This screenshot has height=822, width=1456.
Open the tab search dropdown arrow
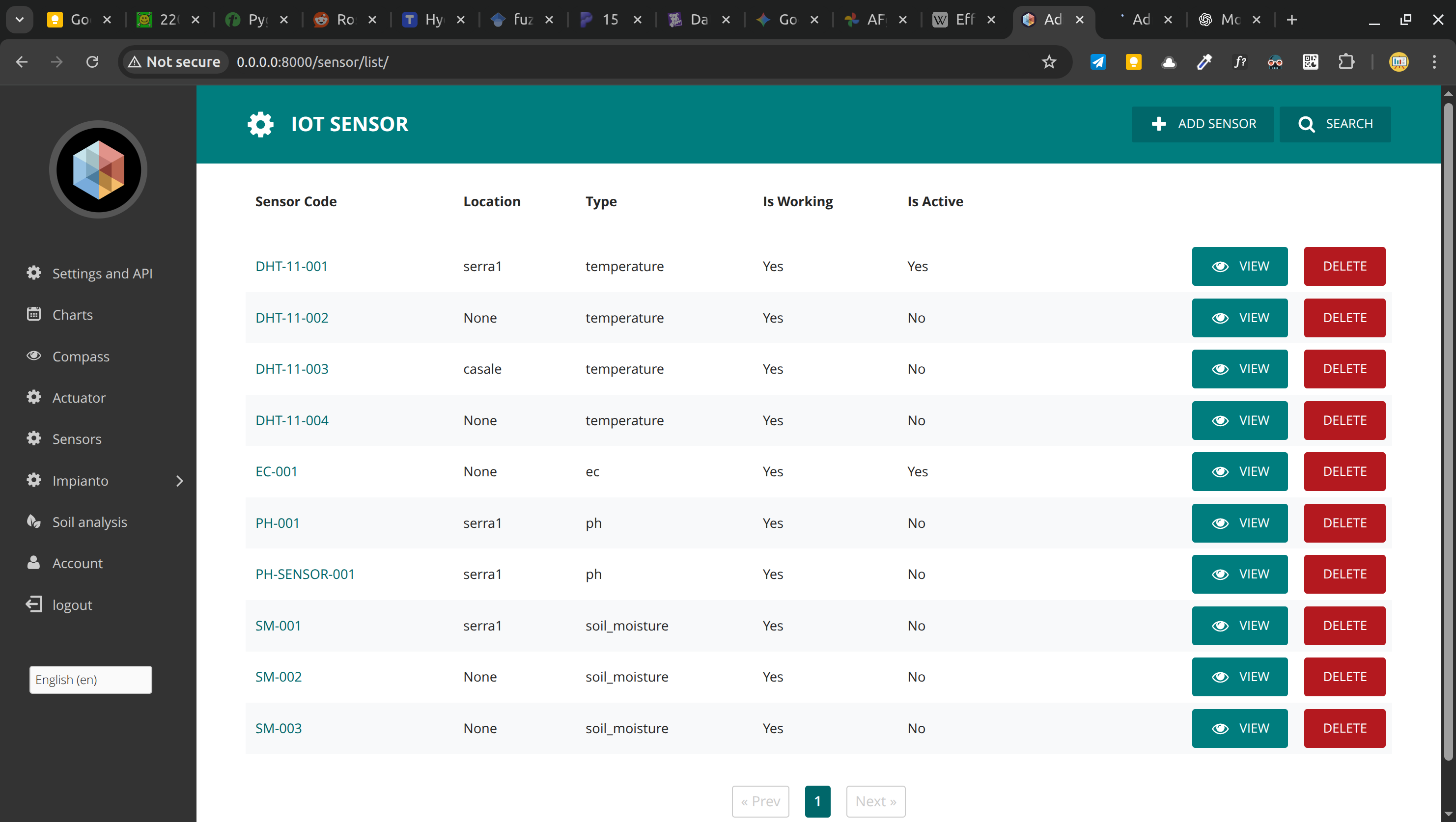tap(19, 20)
